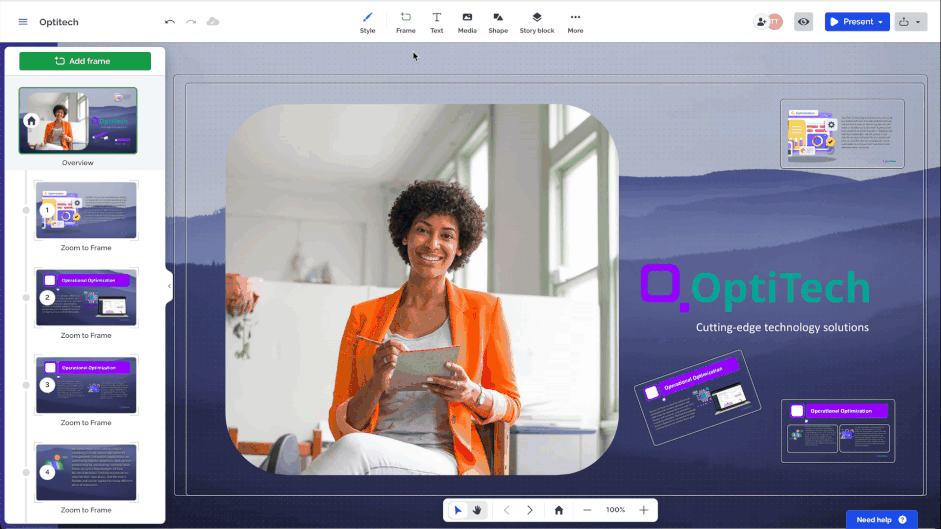The height and width of the screenshot is (529, 941).
Task: Go to the next frame
Action: 529,510
